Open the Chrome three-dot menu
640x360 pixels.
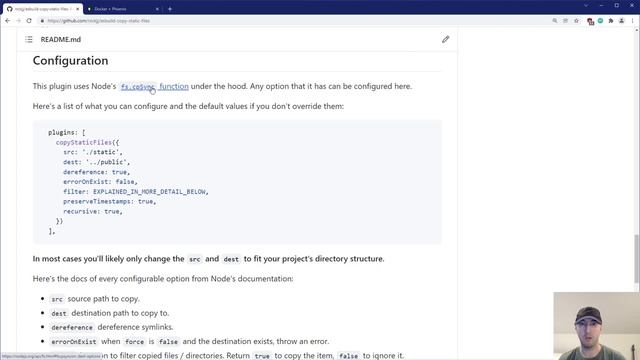pos(633,21)
